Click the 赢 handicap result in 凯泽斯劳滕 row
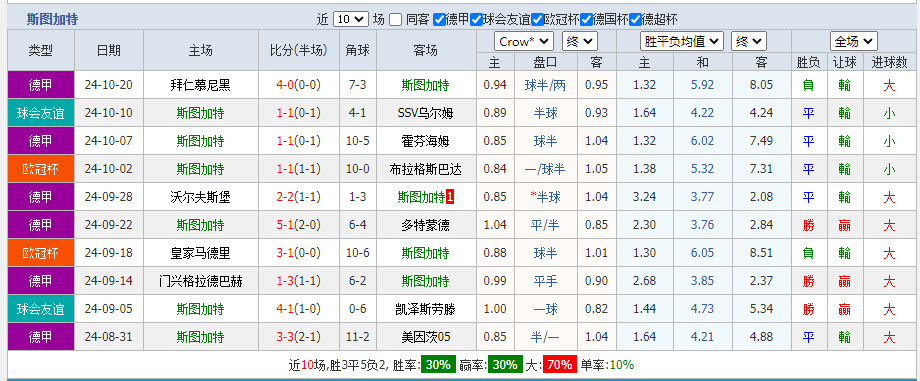The image size is (920, 381). tap(845, 309)
